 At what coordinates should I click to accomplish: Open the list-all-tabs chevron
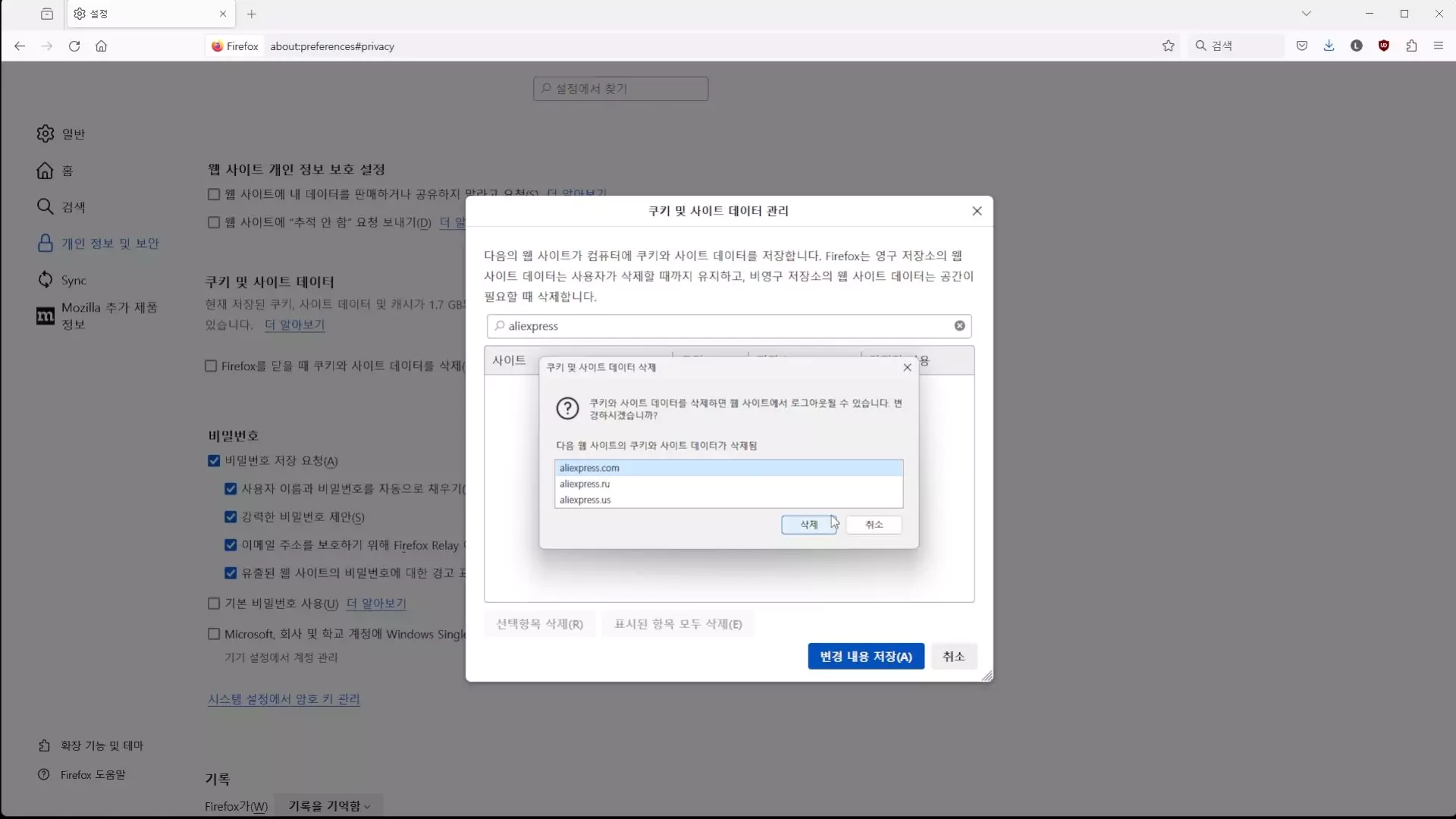pos(1307,13)
